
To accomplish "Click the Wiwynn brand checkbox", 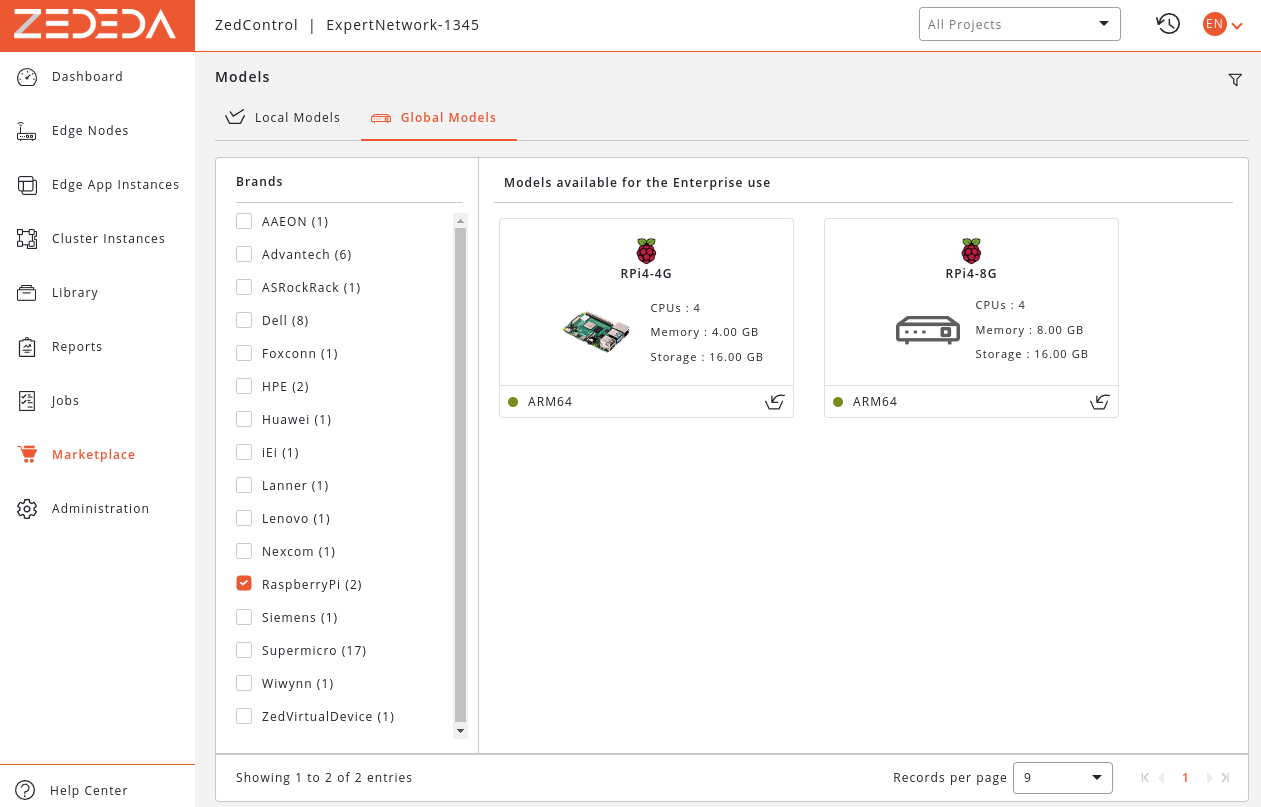I will tap(244, 683).
